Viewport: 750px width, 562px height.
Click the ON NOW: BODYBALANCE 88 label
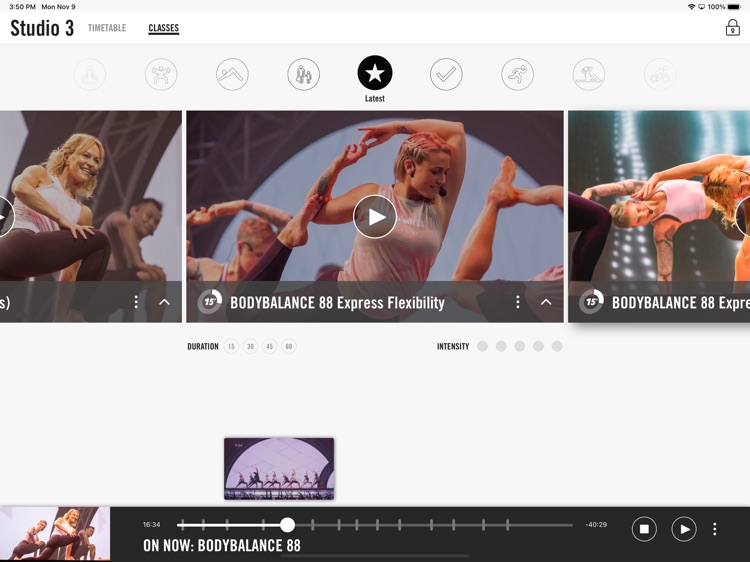tap(221, 546)
